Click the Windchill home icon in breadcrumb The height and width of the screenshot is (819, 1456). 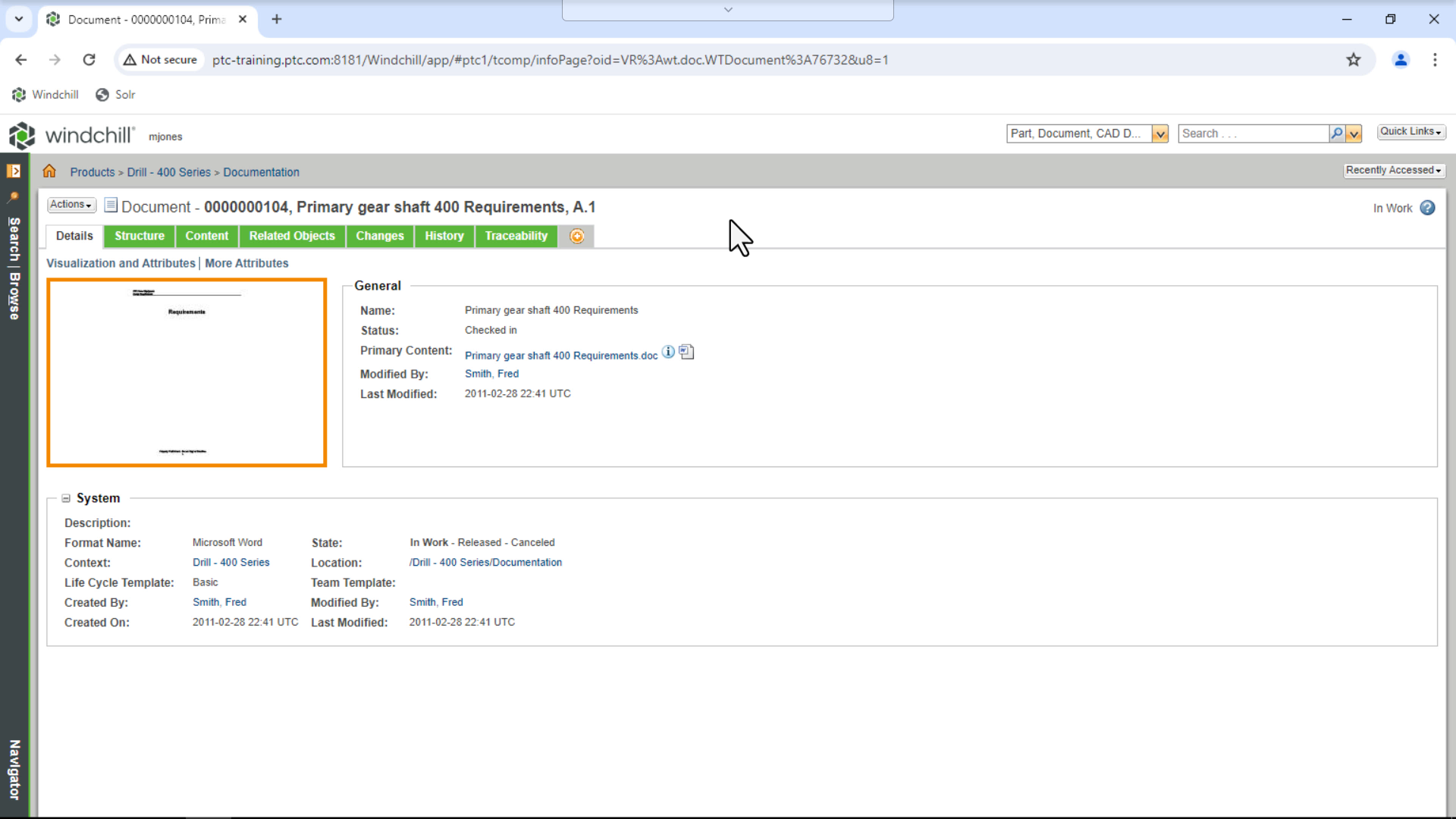tap(49, 171)
